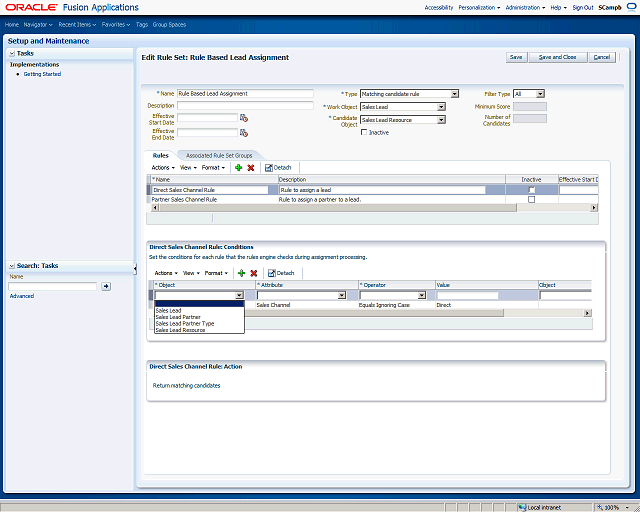Screen dimensions: 640x512
Task: Switch to the Associated Rule Set Groups tab
Action: pos(219,156)
